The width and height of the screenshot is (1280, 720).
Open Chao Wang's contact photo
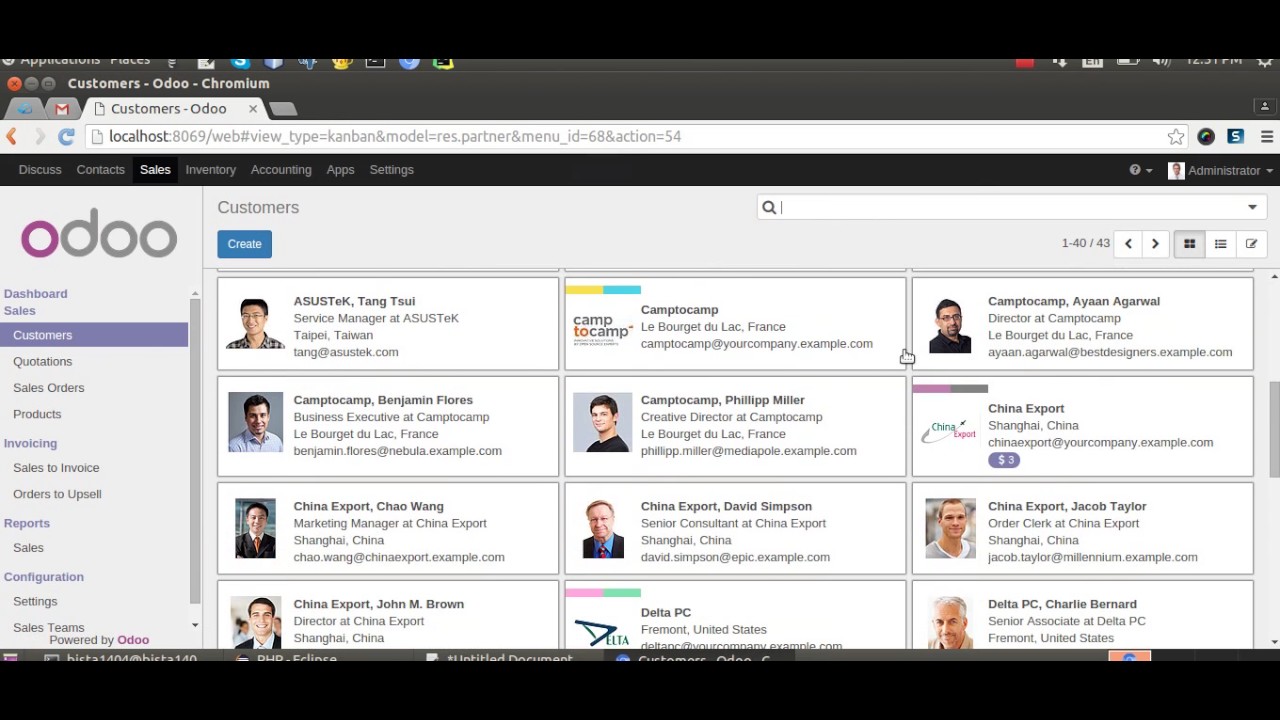[255, 528]
